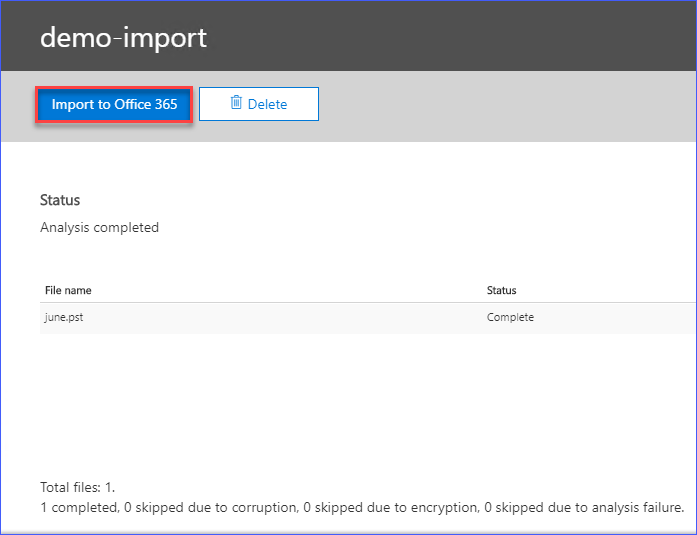The width and height of the screenshot is (697, 535).
Task: Click the File name column header
Action: pos(68,291)
